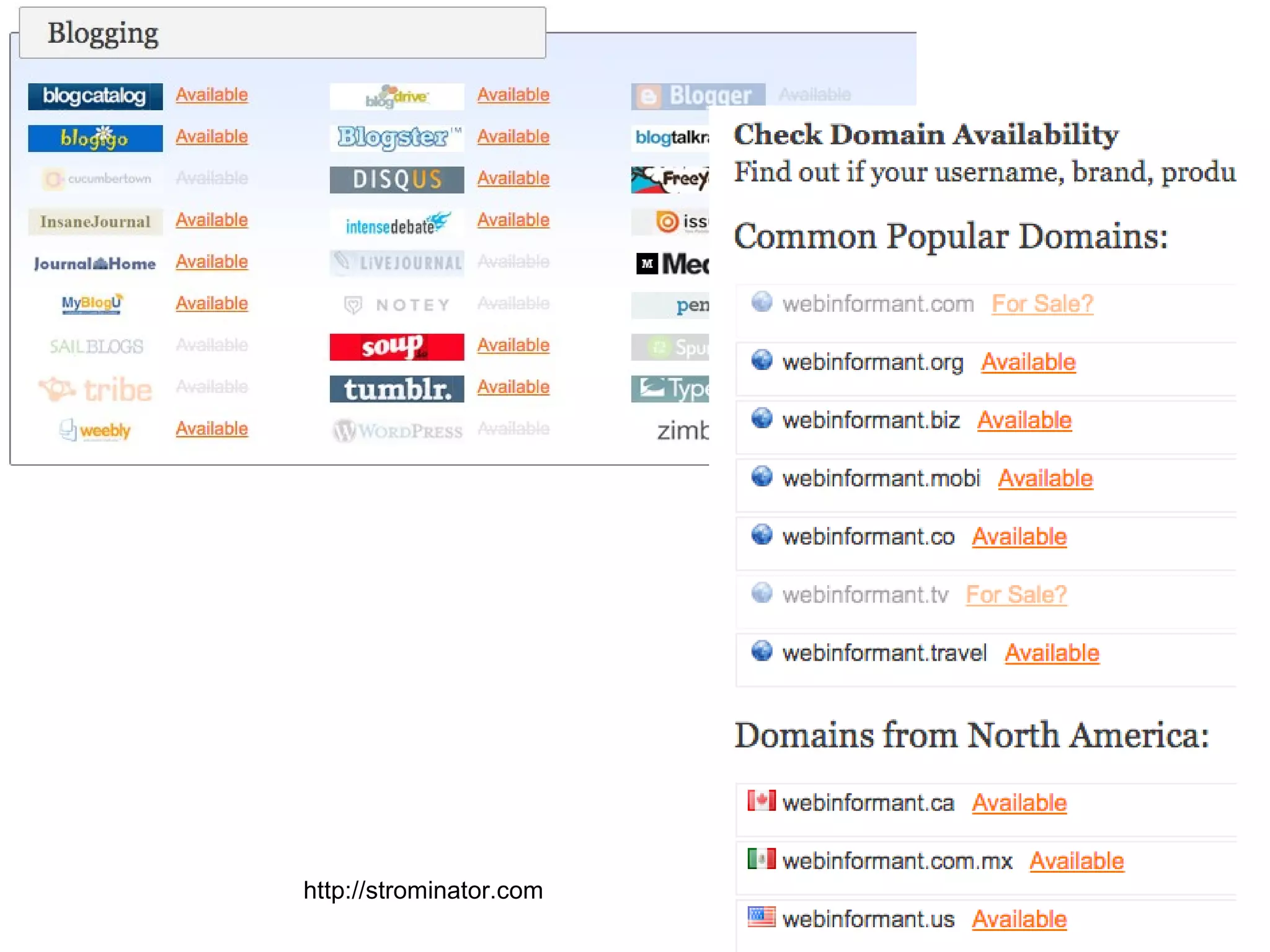
Task: Click Available link beside JournalHome
Action: [x=211, y=262]
